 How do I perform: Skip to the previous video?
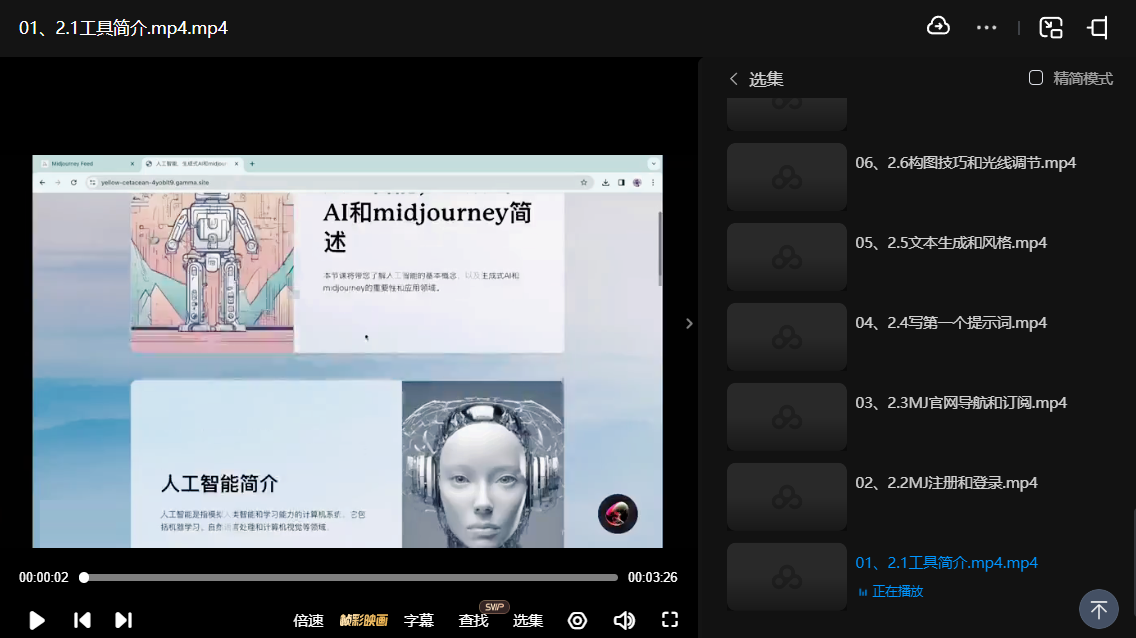click(x=82, y=620)
